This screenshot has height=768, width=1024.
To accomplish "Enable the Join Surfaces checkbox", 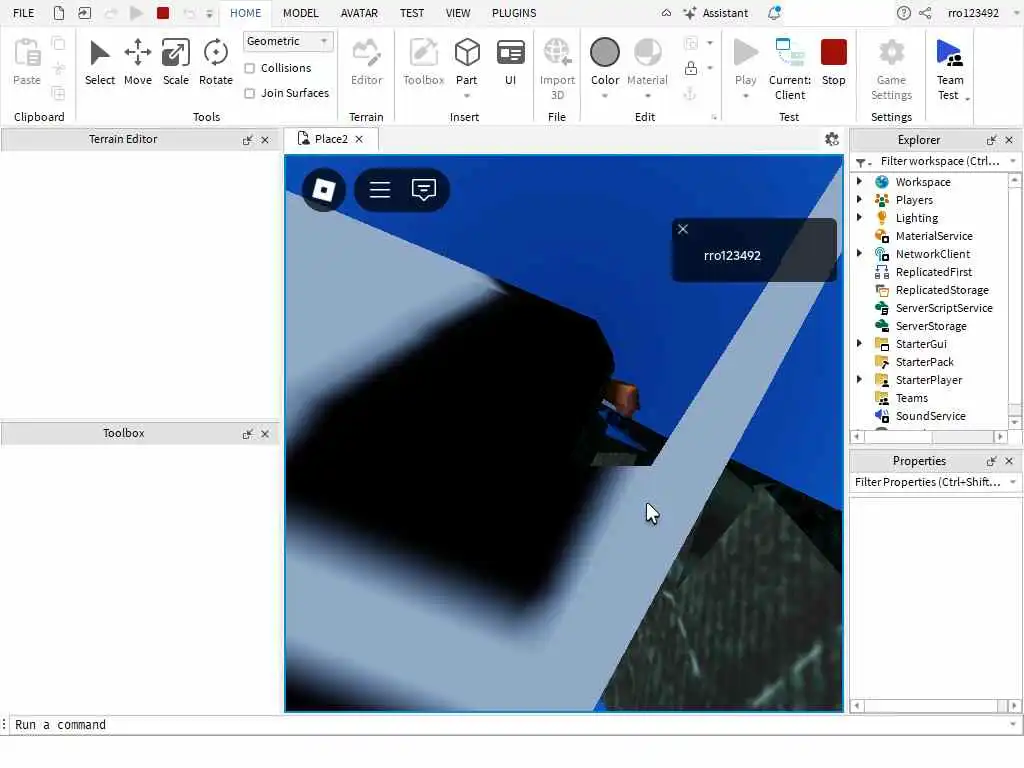I will coord(249,93).
